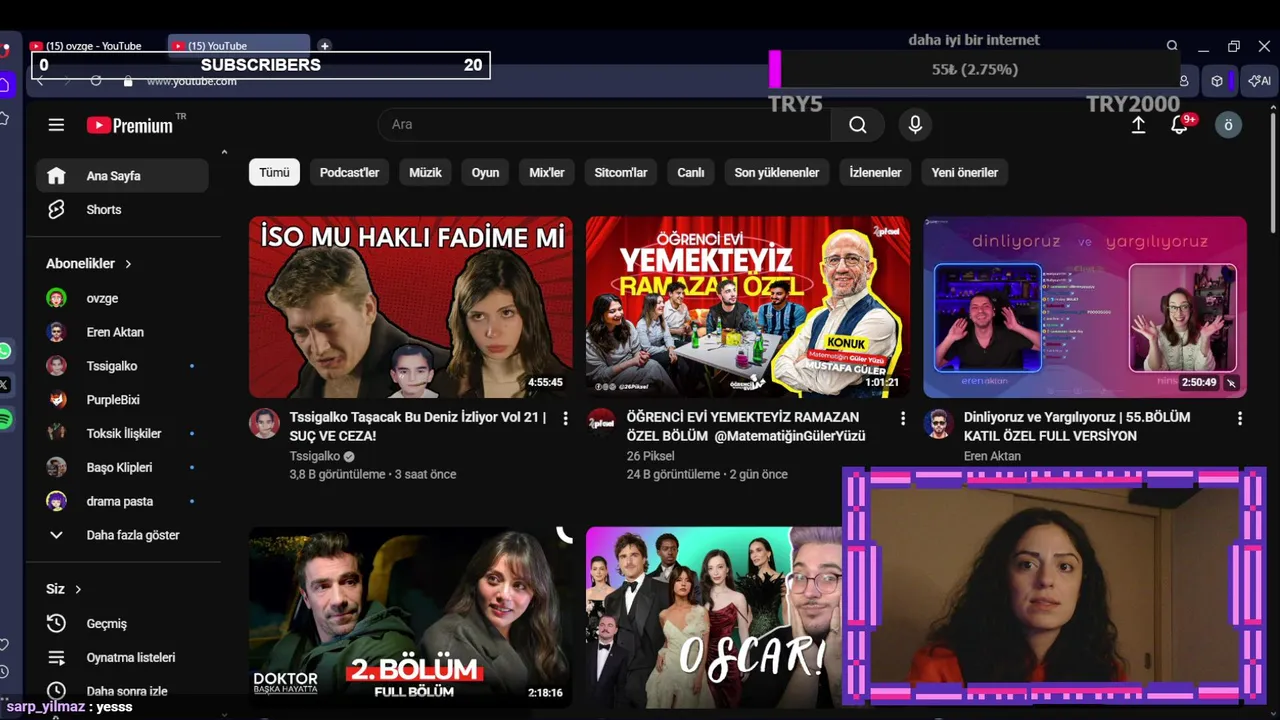Open ovzge channel avatar in subscriptions

pyautogui.click(x=57, y=298)
